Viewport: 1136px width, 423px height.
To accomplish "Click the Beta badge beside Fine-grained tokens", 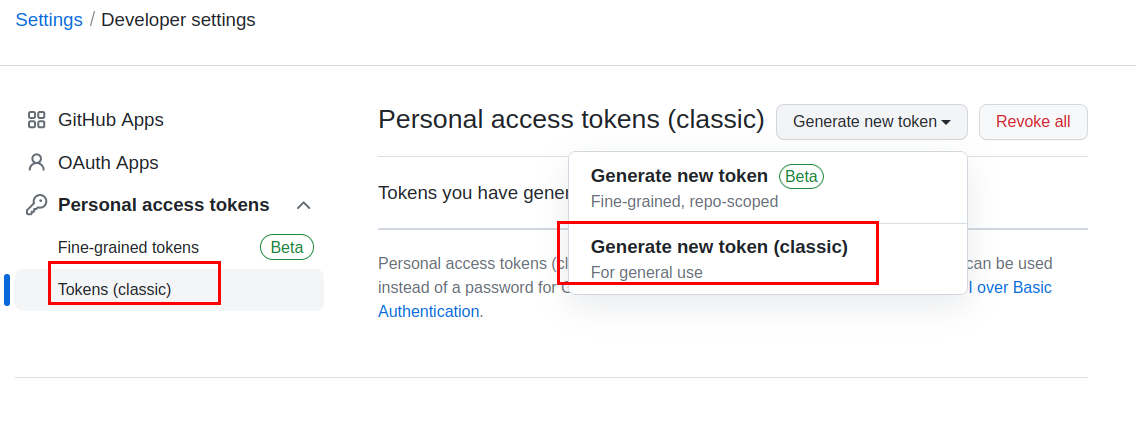I will [x=287, y=247].
